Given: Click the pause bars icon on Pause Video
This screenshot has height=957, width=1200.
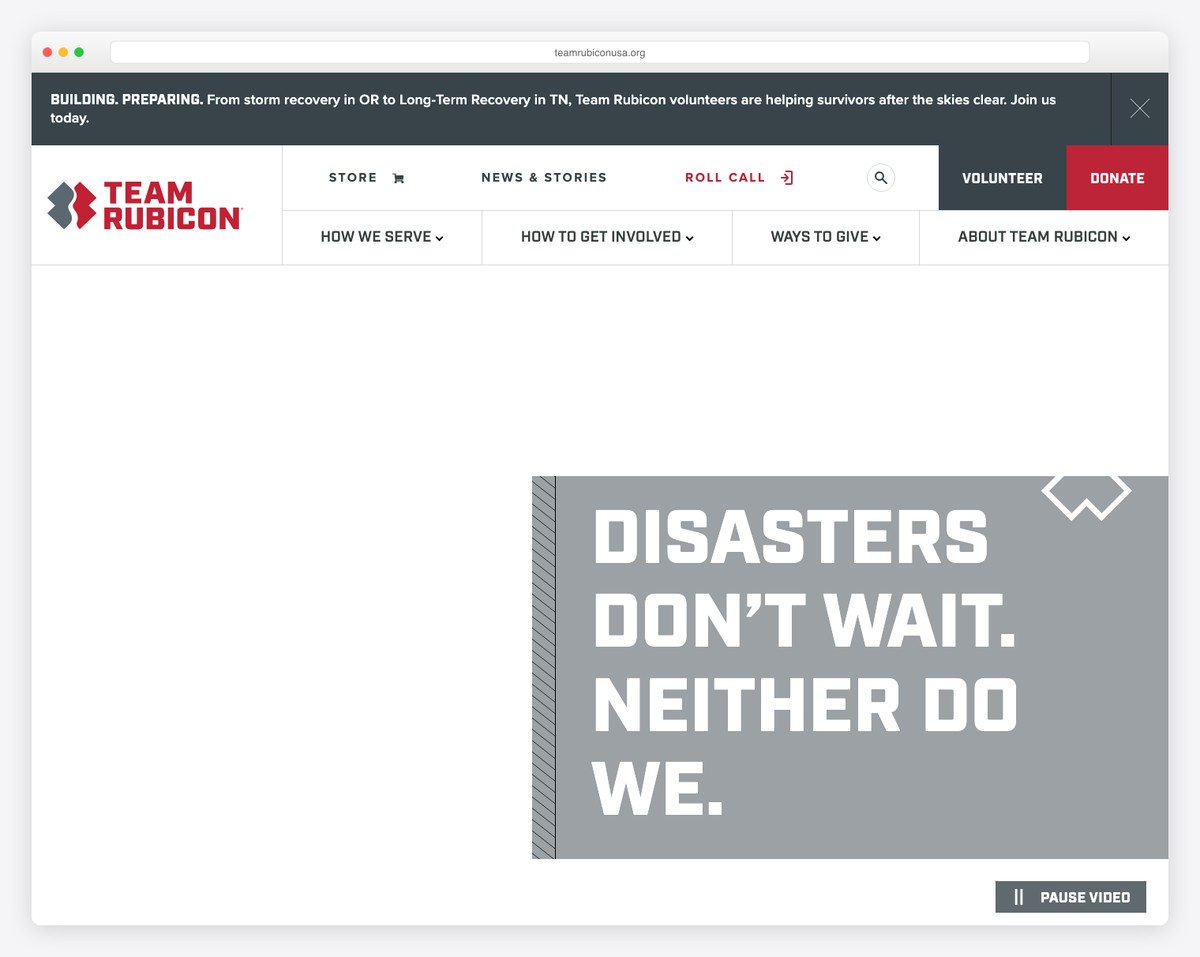Looking at the screenshot, I should (1019, 897).
